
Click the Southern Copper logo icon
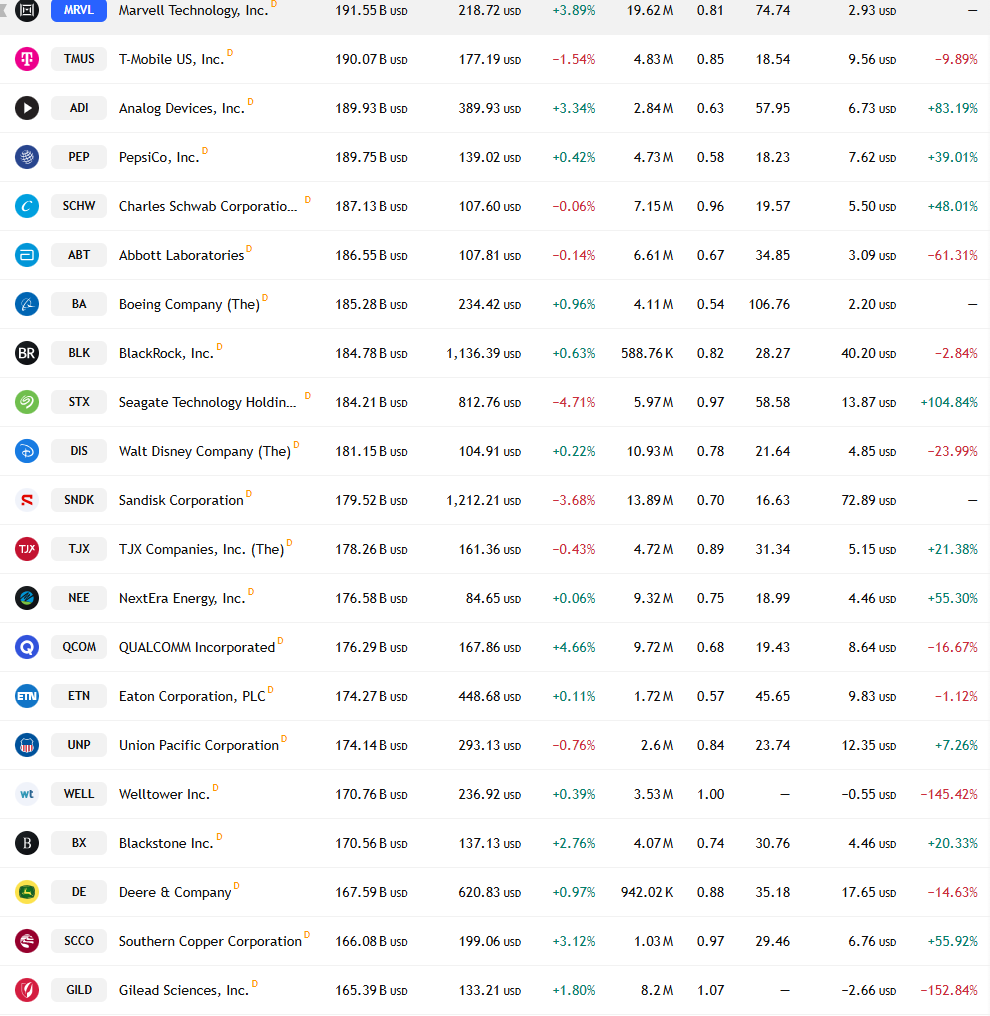pos(27,941)
